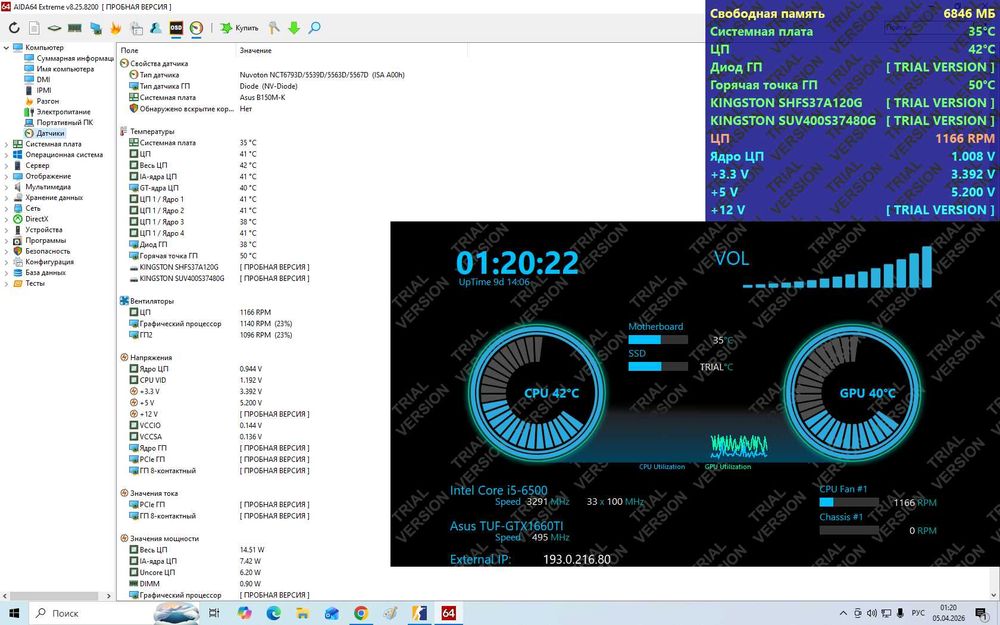Open the CPUID chip icon in toolbar
Viewport: 1000px width, 625px height.
(x=55, y=28)
